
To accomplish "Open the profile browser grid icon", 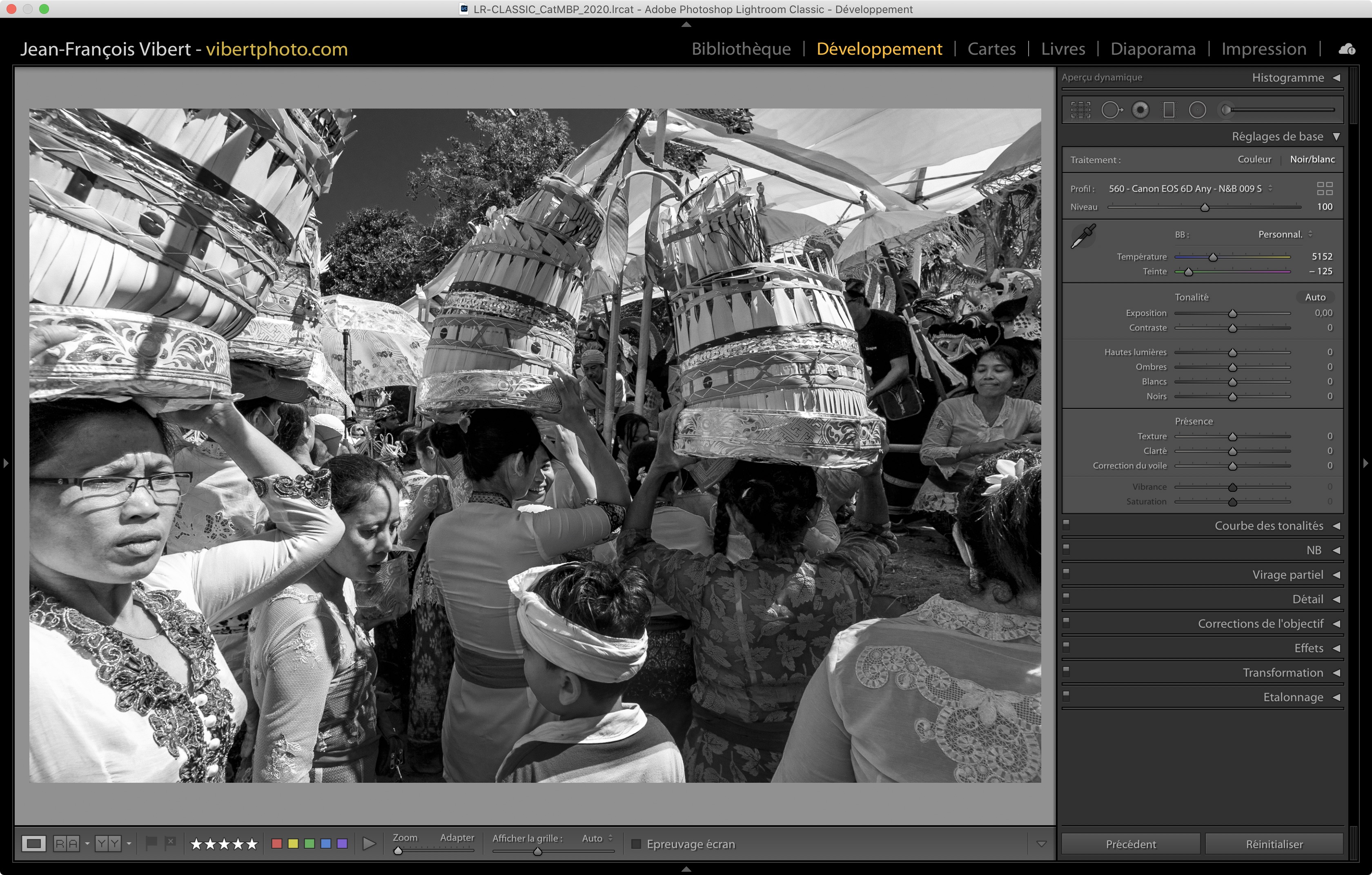I will point(1324,189).
